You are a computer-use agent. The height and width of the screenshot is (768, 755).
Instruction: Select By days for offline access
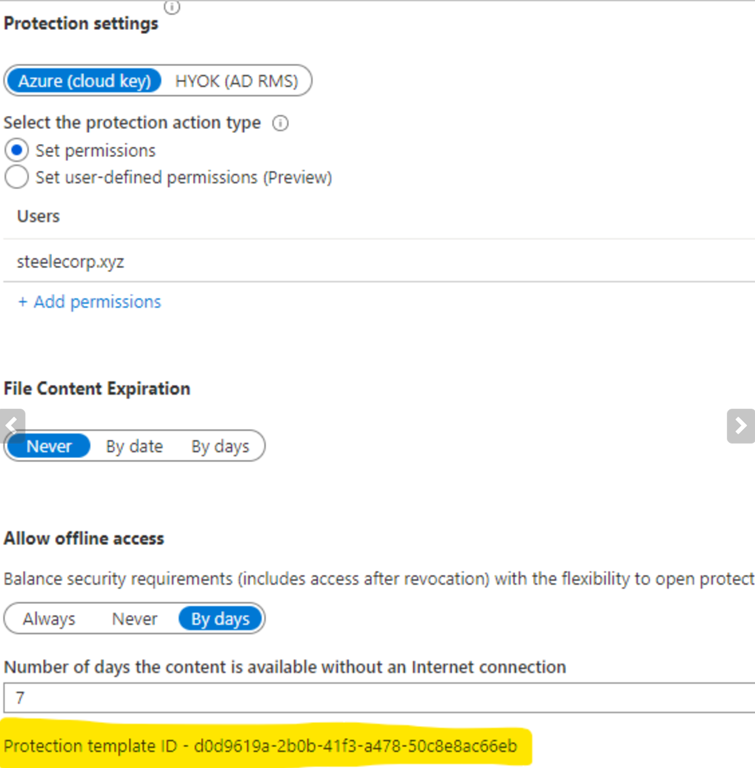(x=220, y=619)
